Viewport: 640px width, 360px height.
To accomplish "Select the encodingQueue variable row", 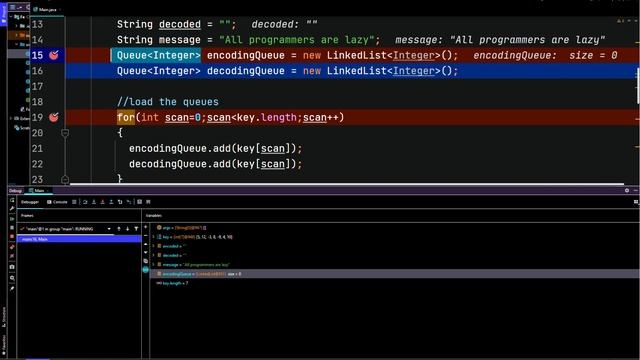I will click(x=395, y=274).
